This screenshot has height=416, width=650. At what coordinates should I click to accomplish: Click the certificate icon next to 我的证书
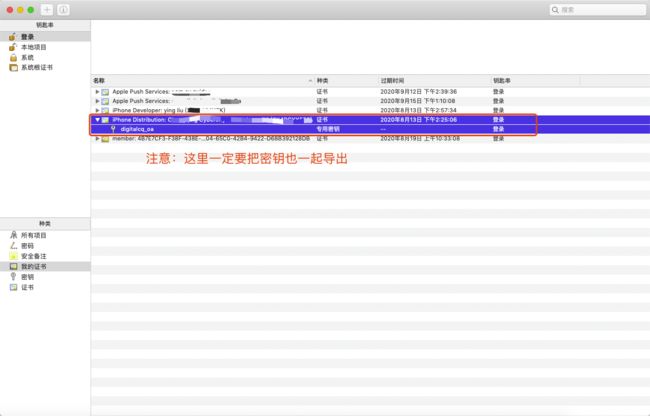click(13, 266)
